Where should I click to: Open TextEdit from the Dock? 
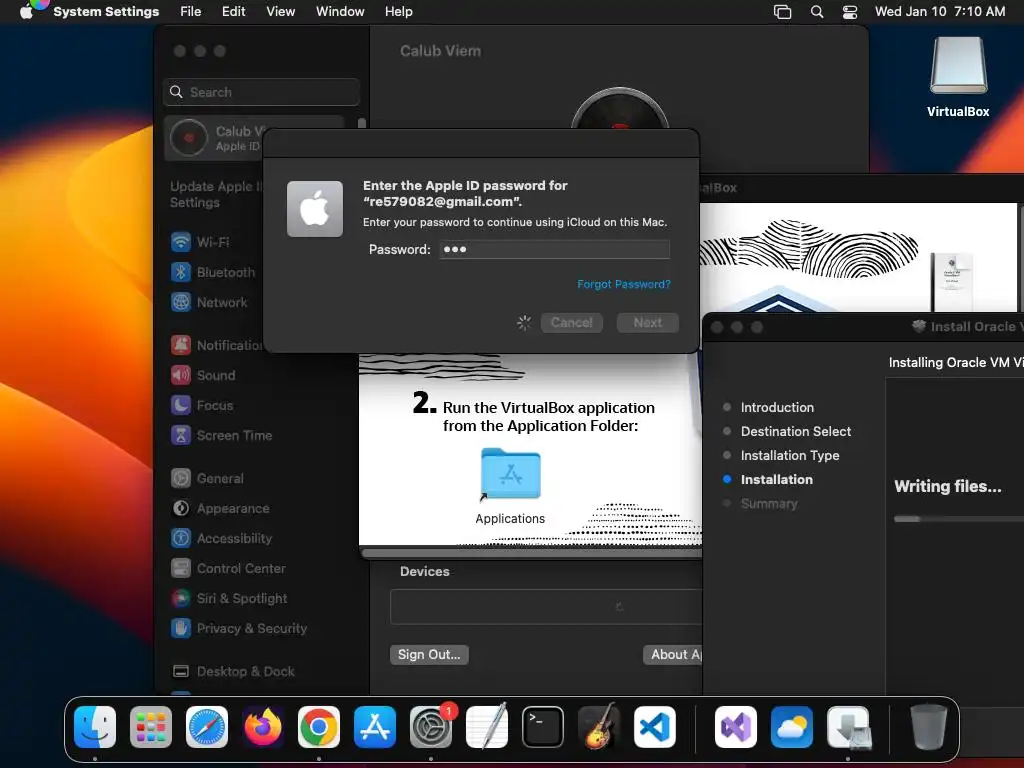click(x=487, y=727)
